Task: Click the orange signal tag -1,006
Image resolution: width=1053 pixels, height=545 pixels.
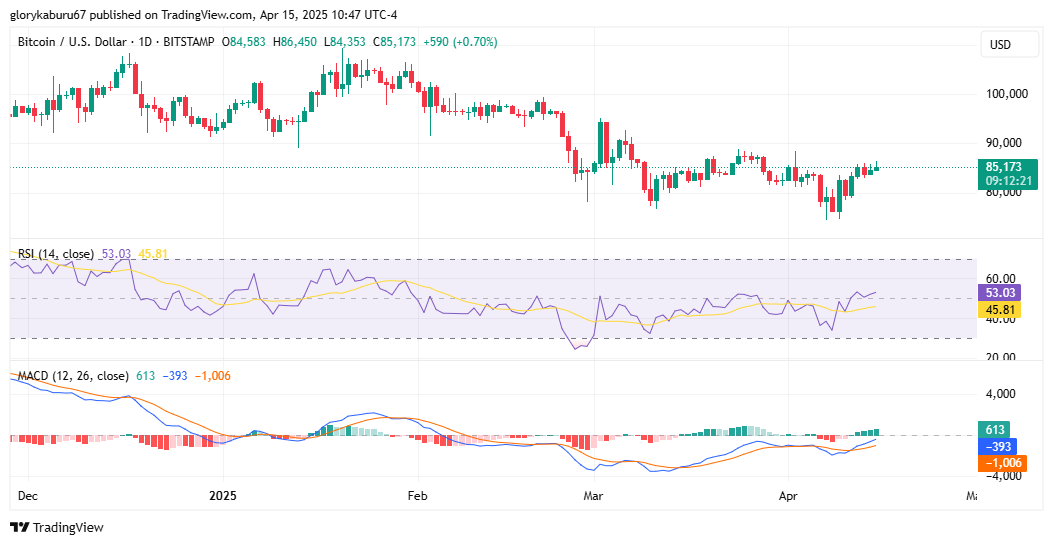Action: click(1003, 462)
